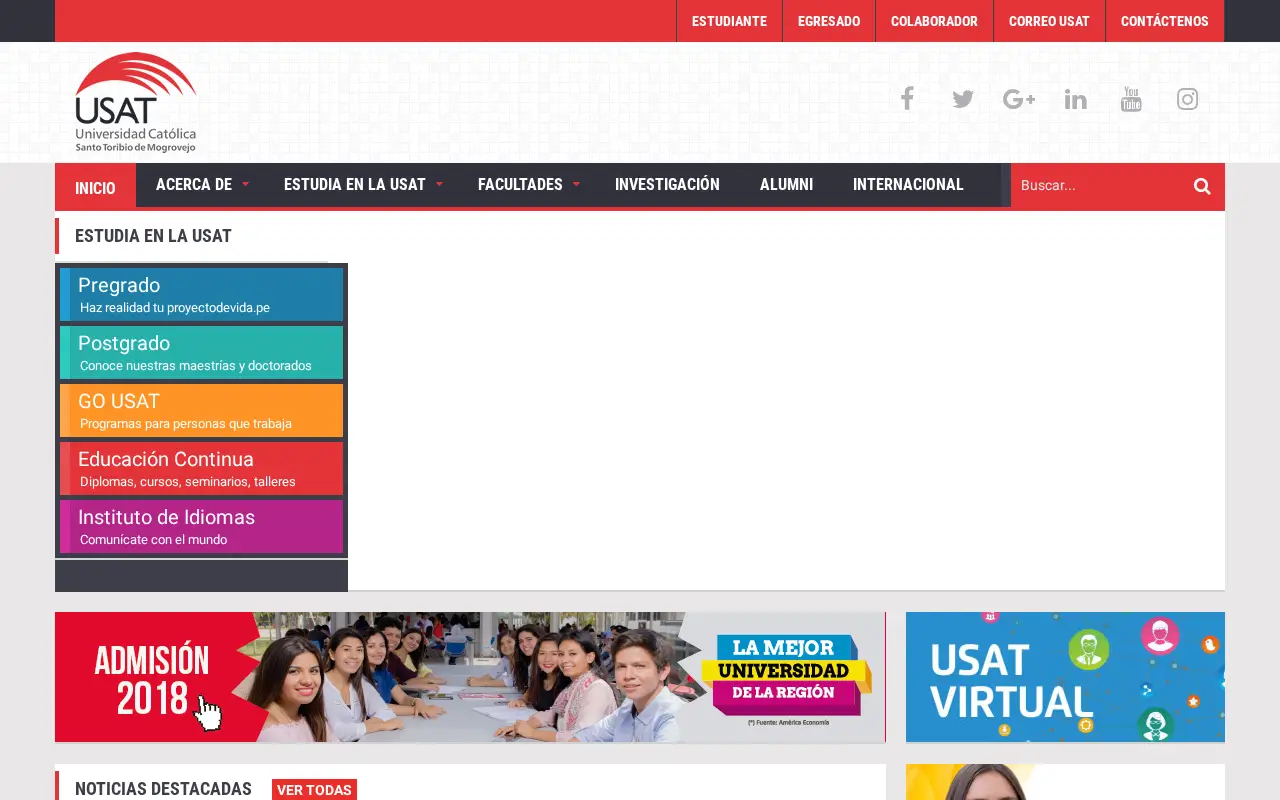
Task: Expand the ACERCA DE dropdown arrow
Action: click(245, 185)
